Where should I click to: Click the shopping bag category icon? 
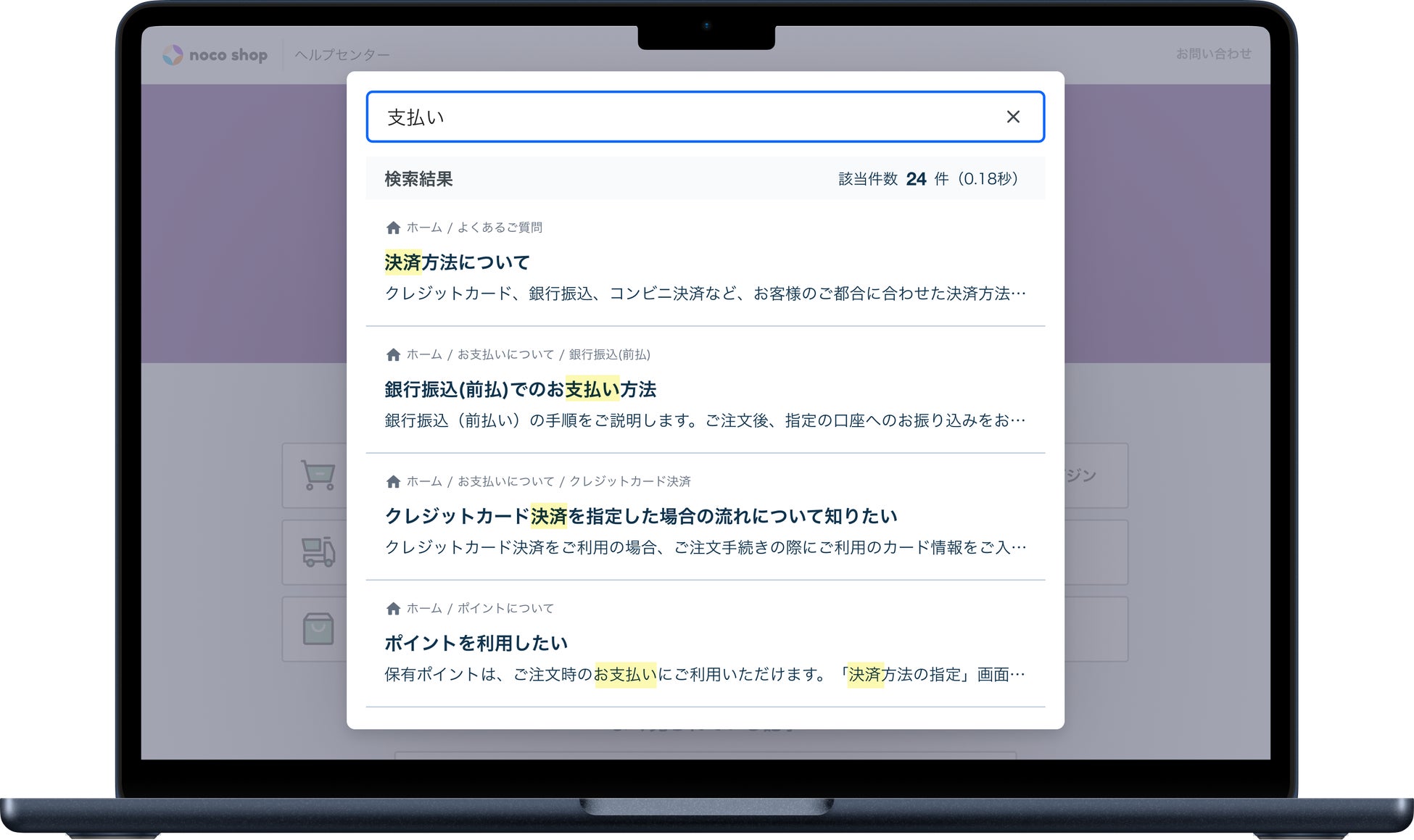click(x=318, y=628)
